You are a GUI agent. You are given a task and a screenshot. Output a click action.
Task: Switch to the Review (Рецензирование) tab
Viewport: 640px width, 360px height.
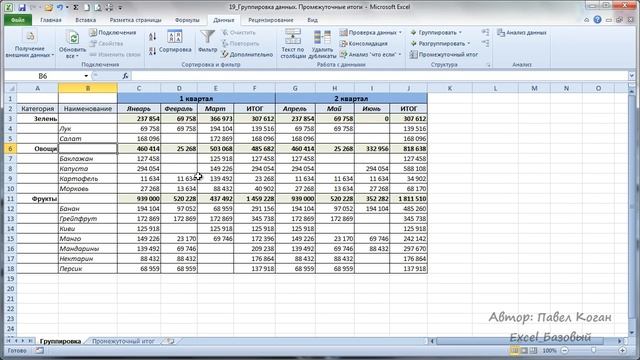[271, 20]
